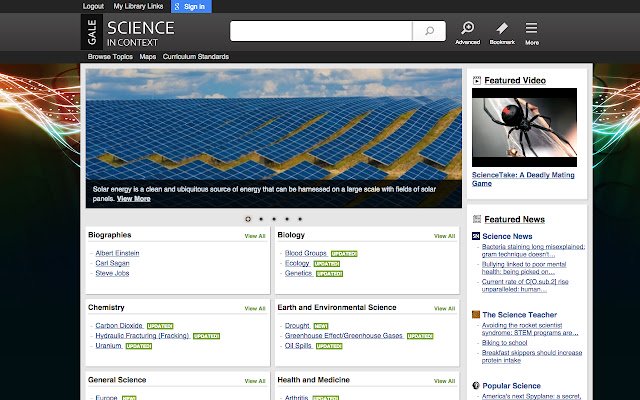This screenshot has height=400, width=640.
Task: Open Avoiding the rocket scientist syndrome article
Action: pos(530,329)
